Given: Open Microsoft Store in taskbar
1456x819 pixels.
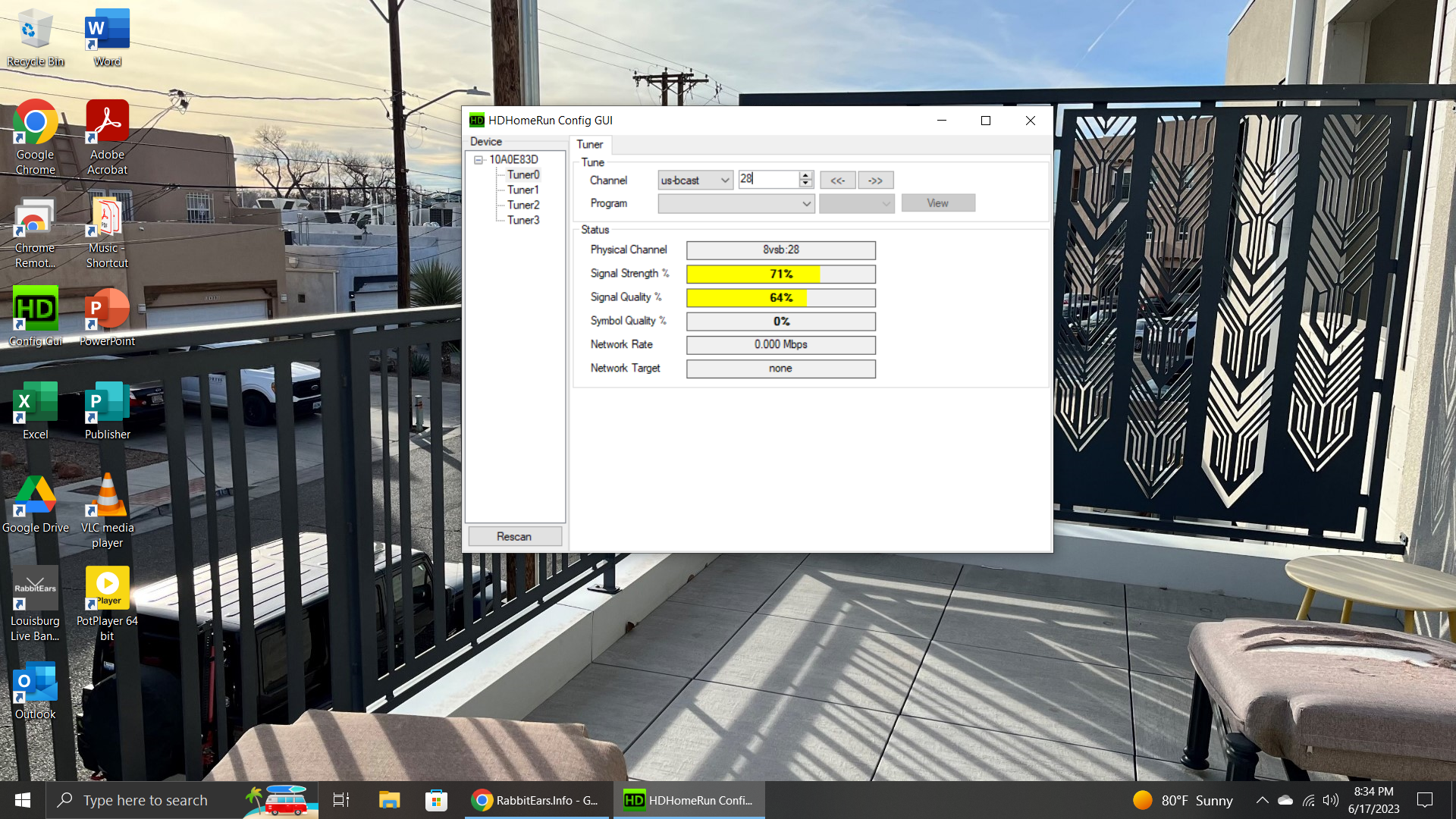Looking at the screenshot, I should coord(436,800).
